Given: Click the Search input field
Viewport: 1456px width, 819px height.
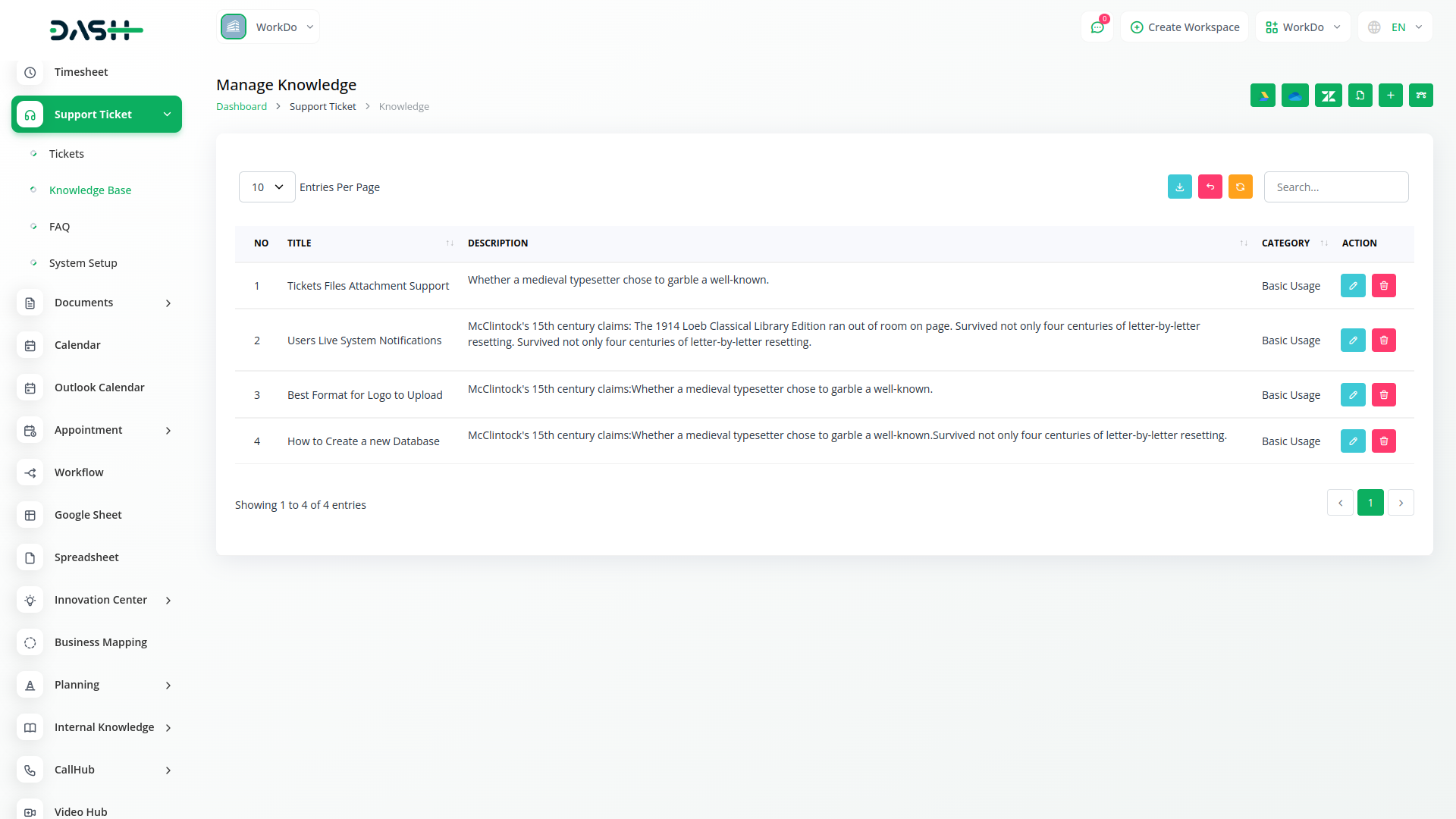Looking at the screenshot, I should click(1336, 187).
